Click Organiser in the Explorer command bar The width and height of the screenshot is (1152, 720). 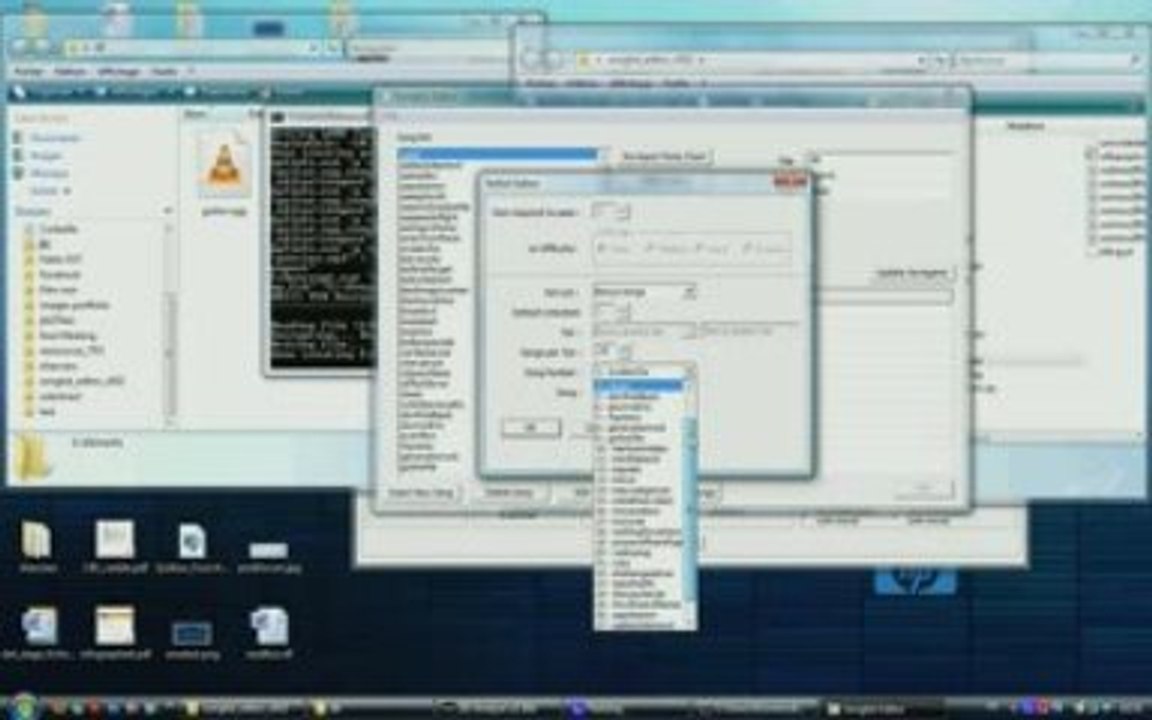(51, 93)
